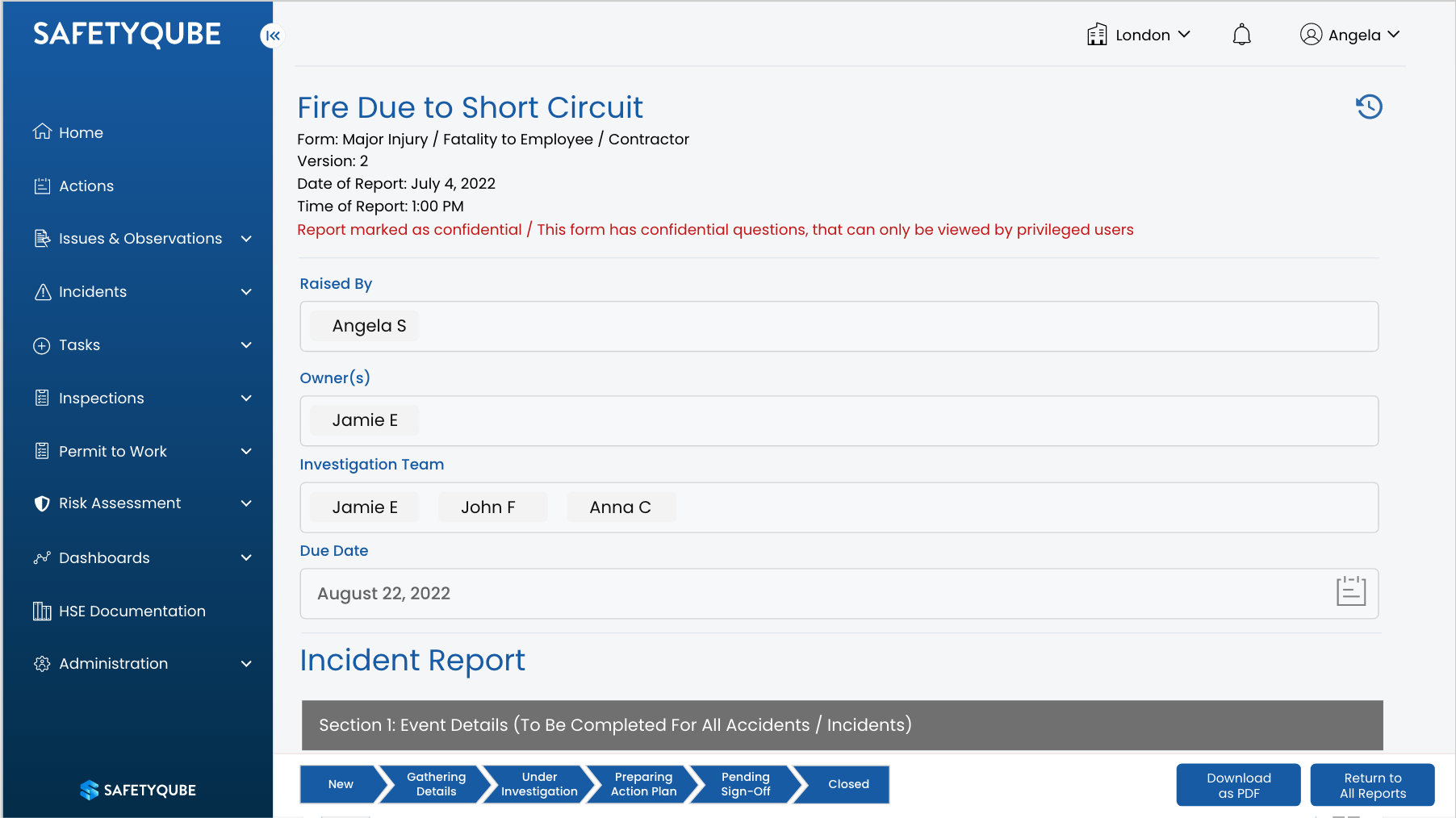Select the Pending Sign-Off stage
1456x818 pixels.
coord(746,784)
